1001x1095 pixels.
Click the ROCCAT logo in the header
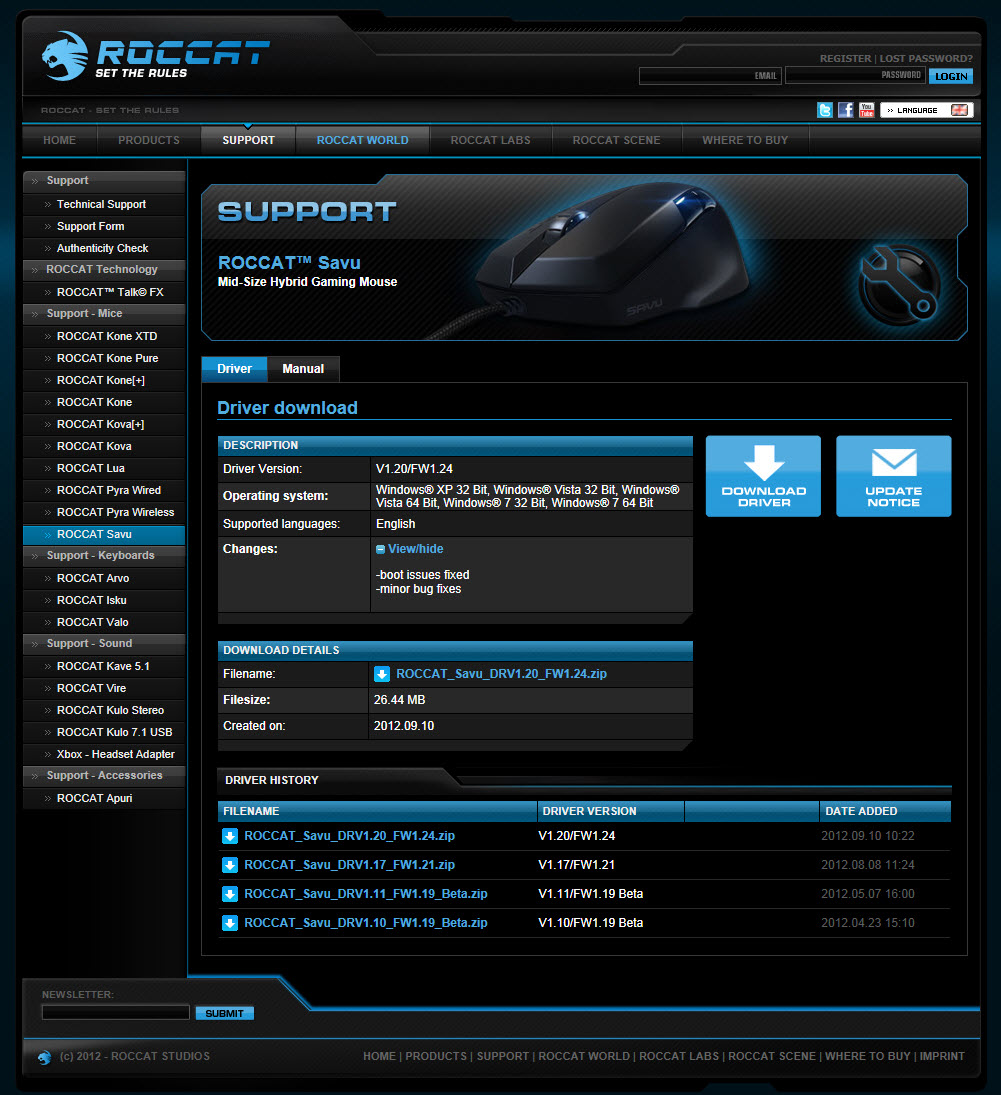point(155,56)
